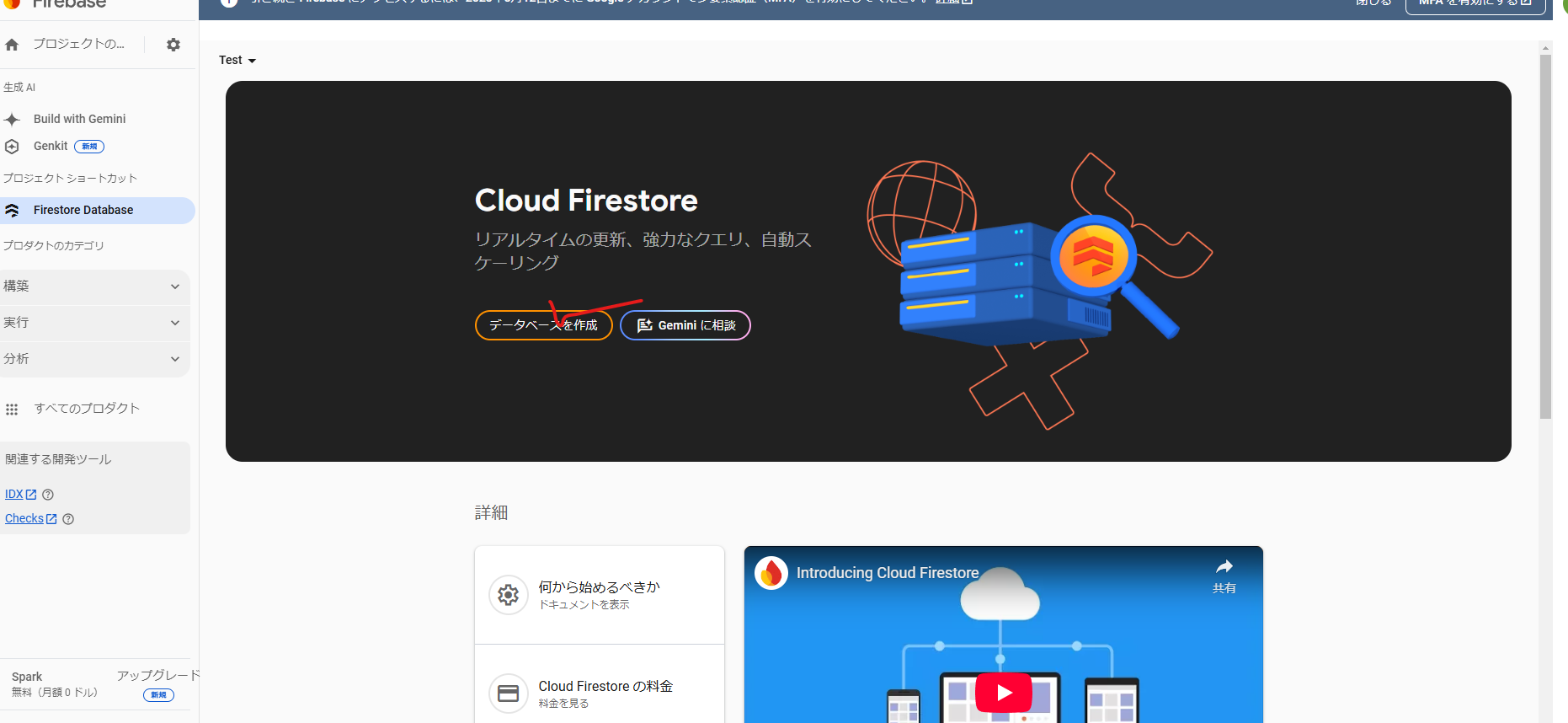Screen dimensions: 1568x723
Task: Click the ドキュメントを表示 subtitle text
Action: point(584,605)
